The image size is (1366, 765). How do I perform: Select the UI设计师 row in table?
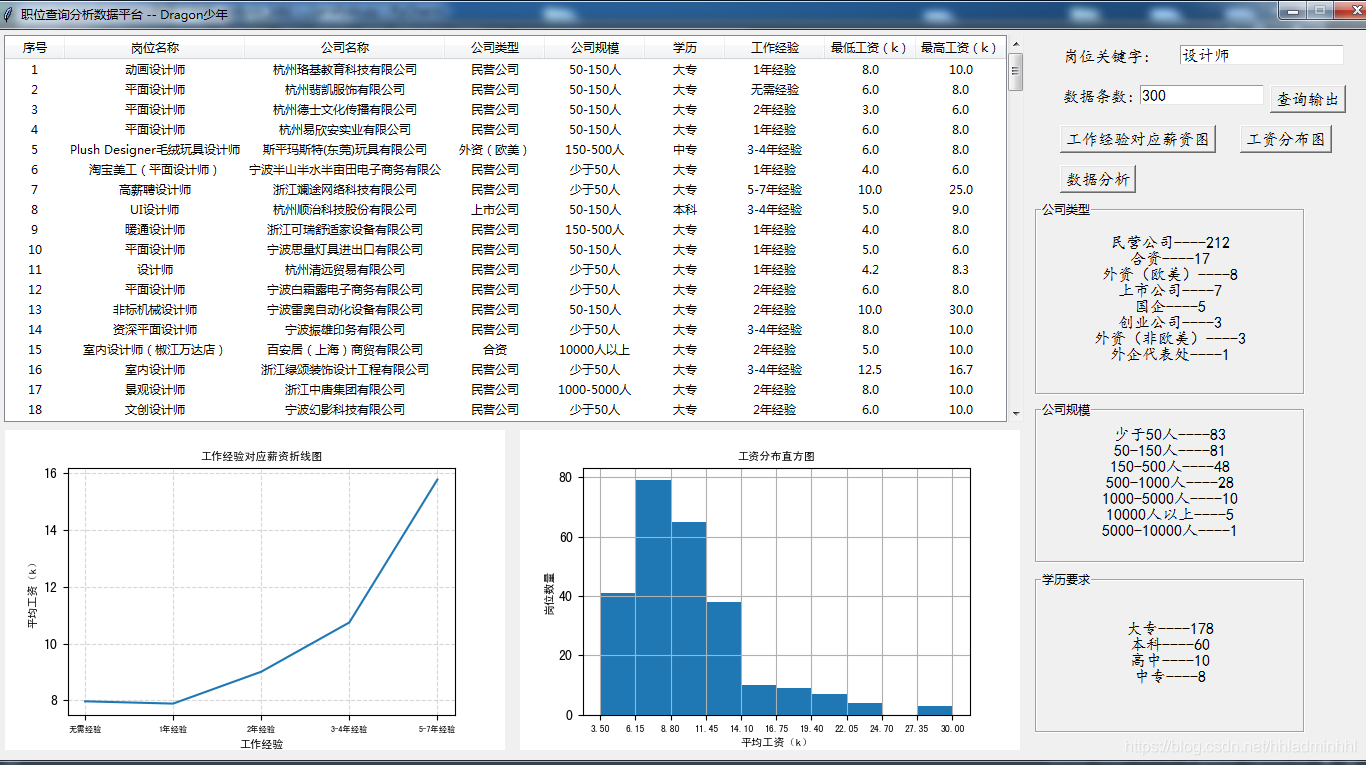(x=155, y=210)
